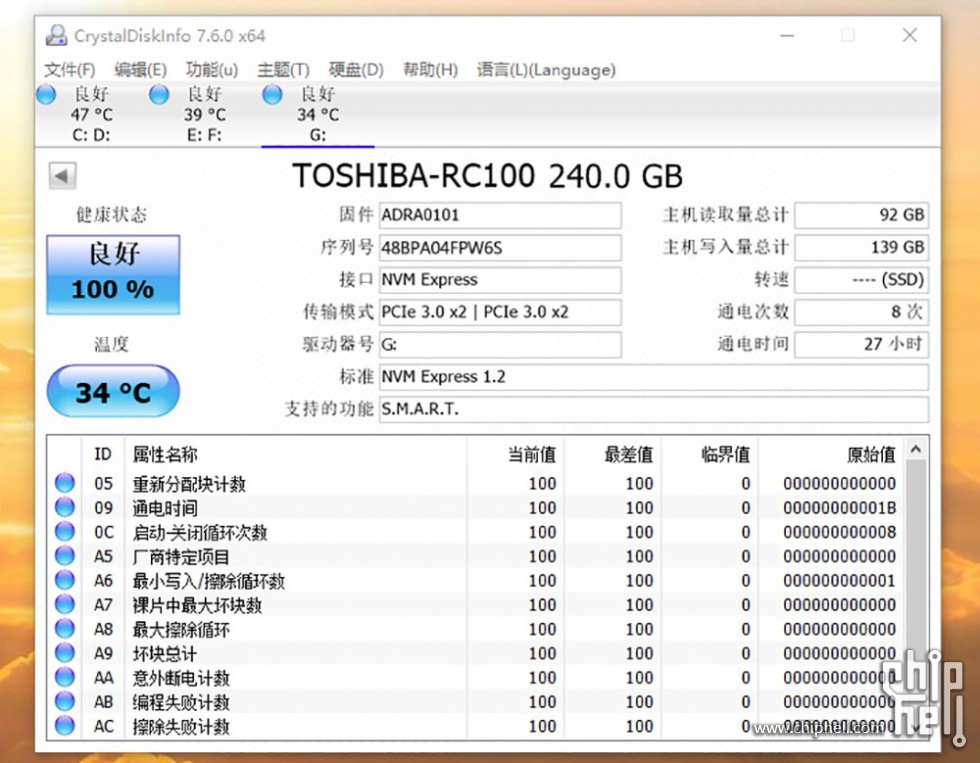This screenshot has height=763, width=980.
Task: Select the C: D: disk tab at 47 °C
Action: pyautogui.click(x=91, y=114)
